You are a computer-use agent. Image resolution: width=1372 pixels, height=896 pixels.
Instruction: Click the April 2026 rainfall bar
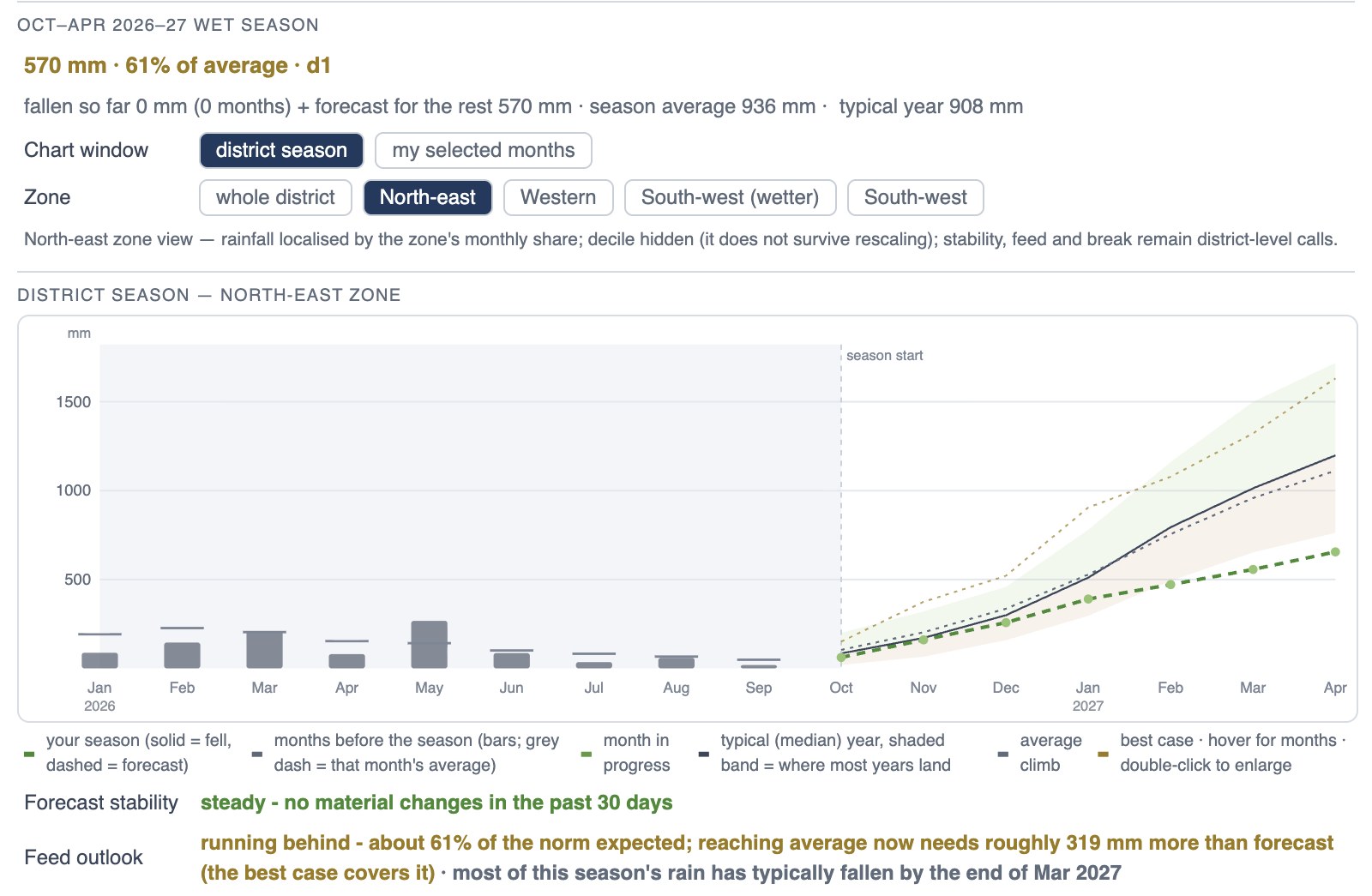(x=346, y=661)
